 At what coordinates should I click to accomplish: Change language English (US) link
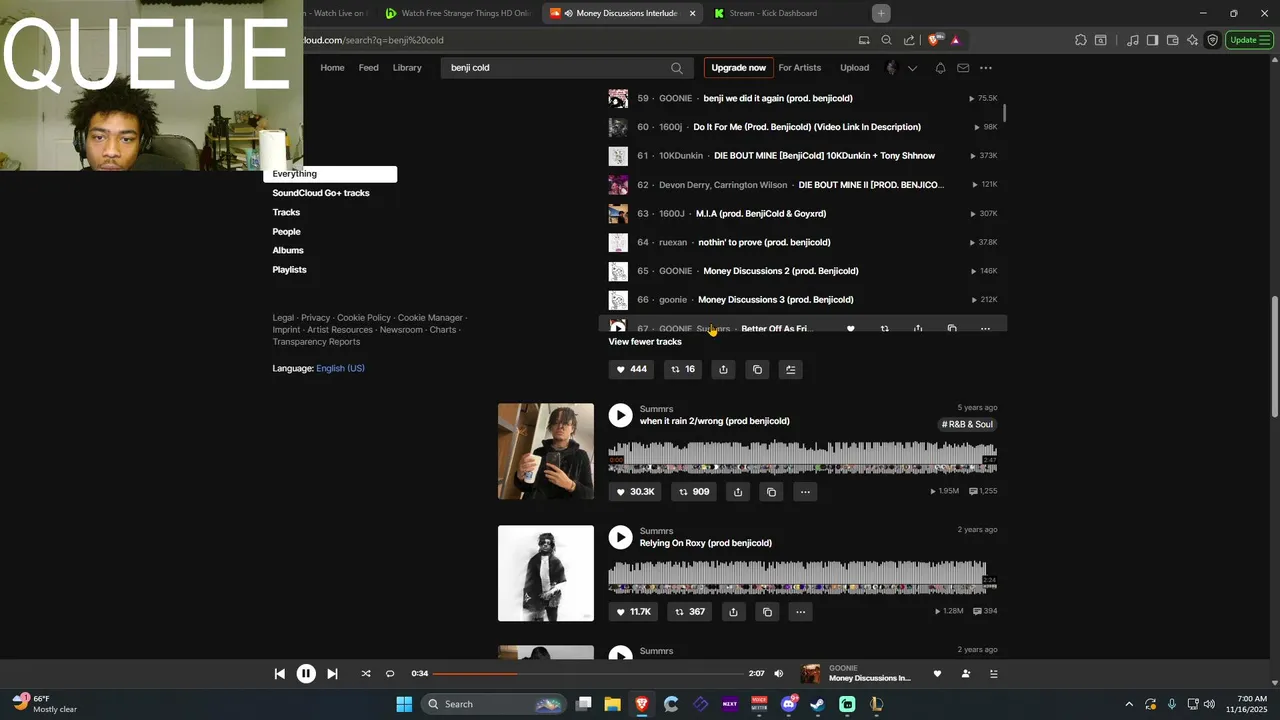(x=340, y=368)
